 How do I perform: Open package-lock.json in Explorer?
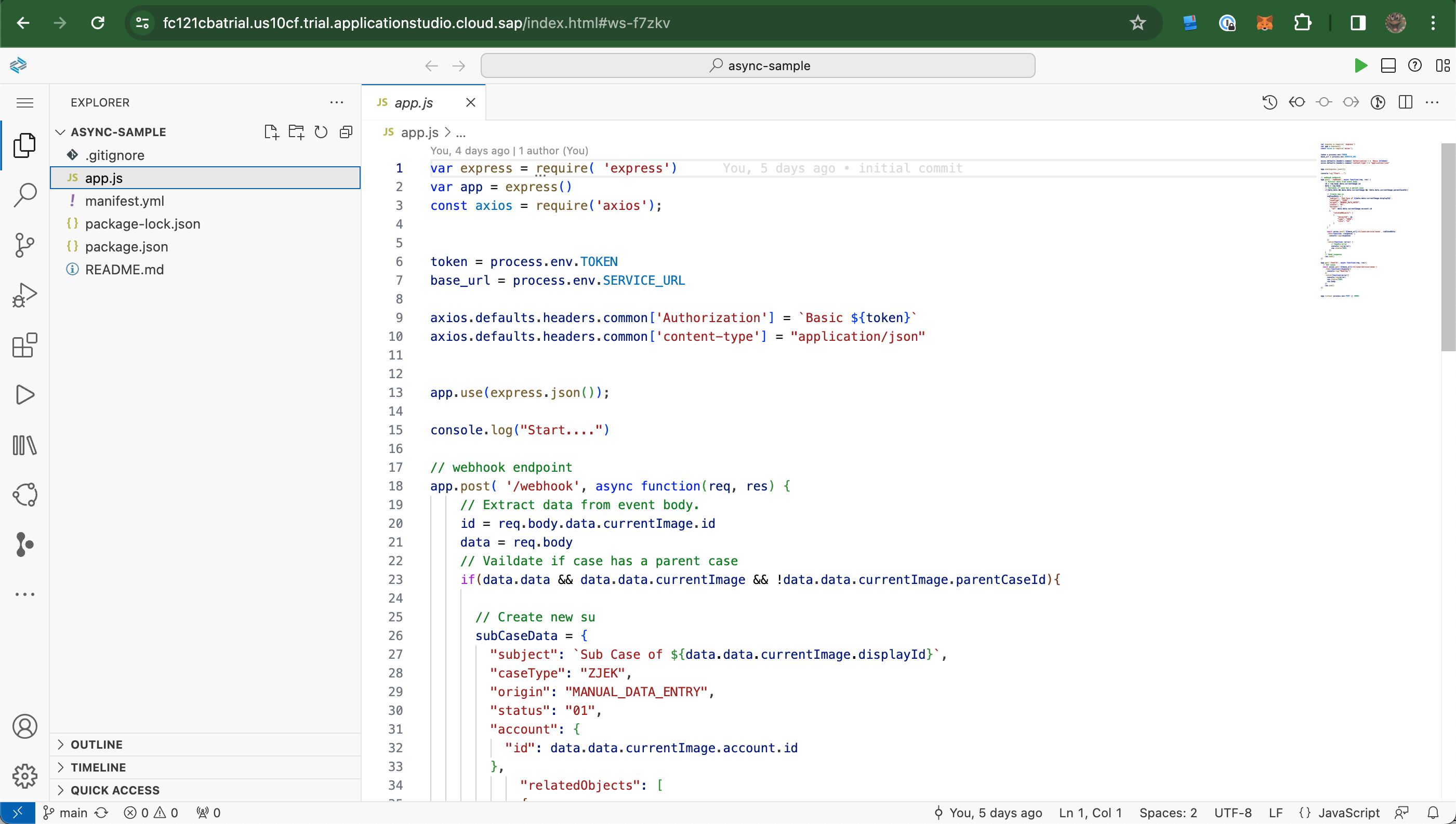[205, 223]
